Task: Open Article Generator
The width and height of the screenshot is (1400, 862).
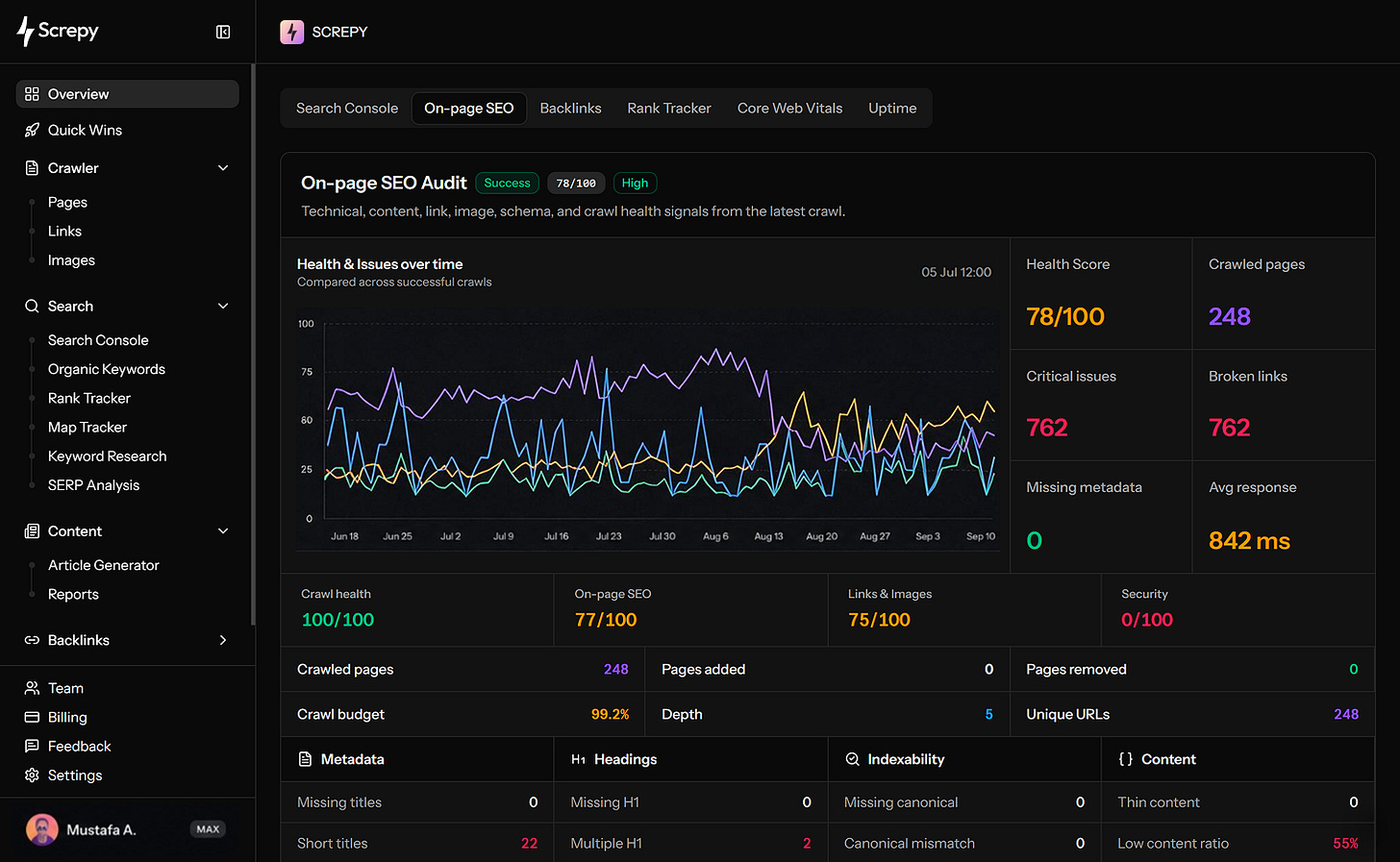Action: (x=104, y=565)
